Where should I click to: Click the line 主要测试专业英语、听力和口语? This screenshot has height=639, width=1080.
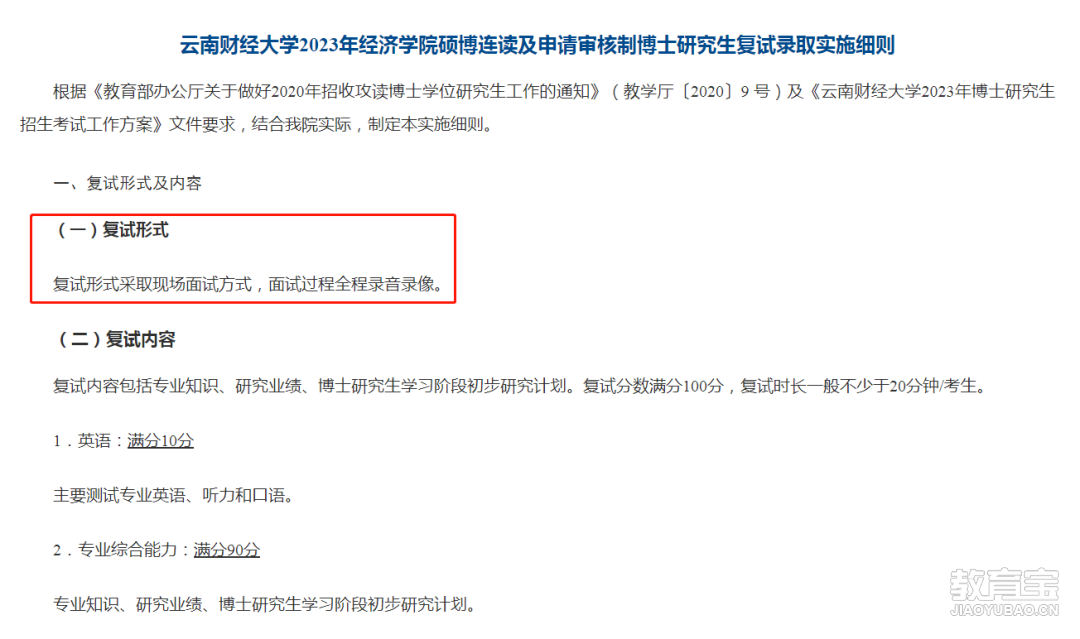[x=173, y=496]
